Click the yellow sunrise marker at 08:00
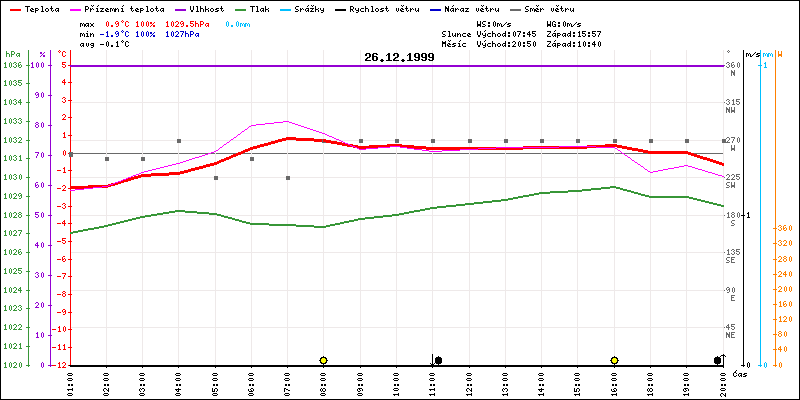 pyautogui.click(x=323, y=360)
